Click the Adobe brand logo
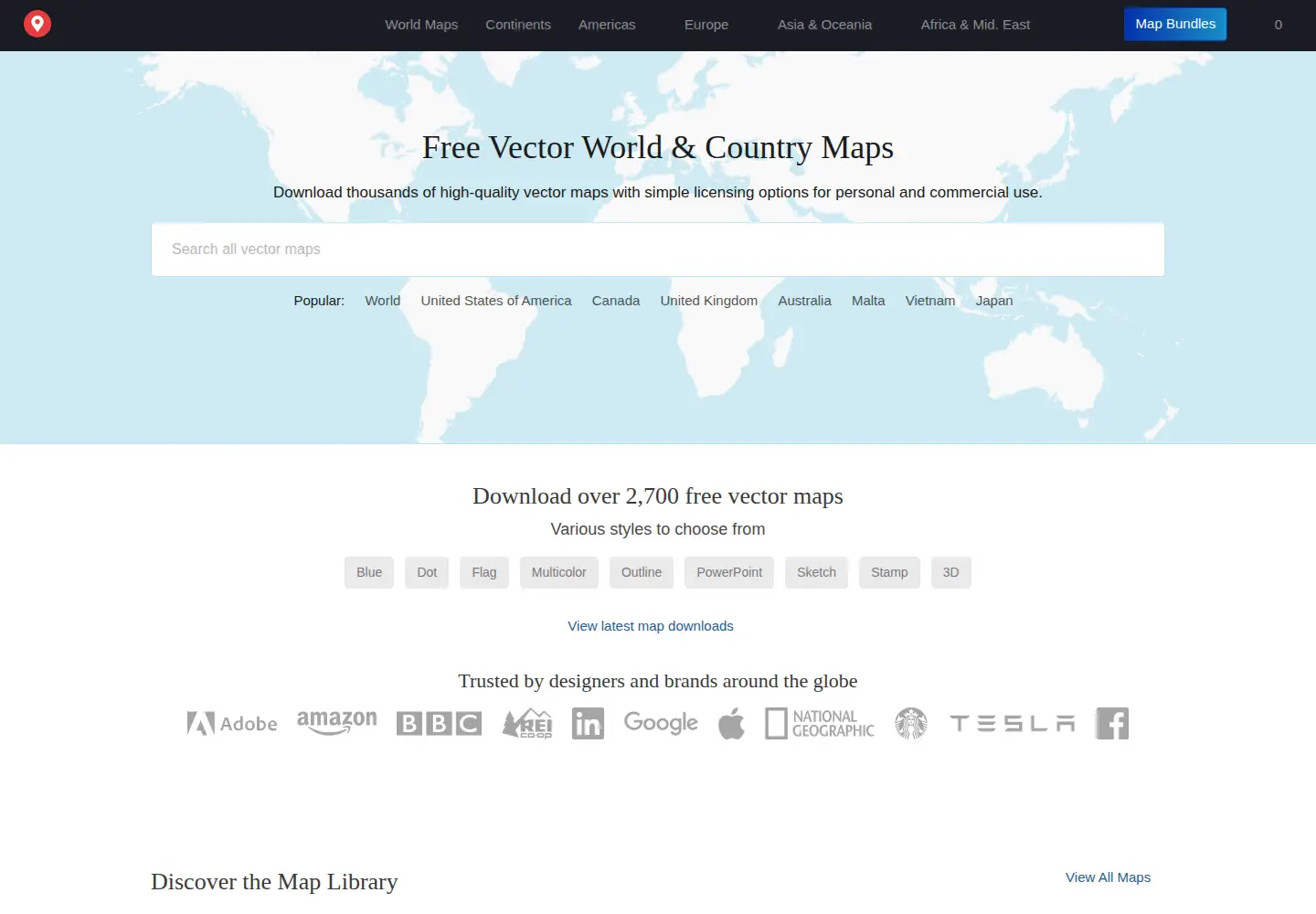Screen dimensions: 1316x914 point(232,724)
